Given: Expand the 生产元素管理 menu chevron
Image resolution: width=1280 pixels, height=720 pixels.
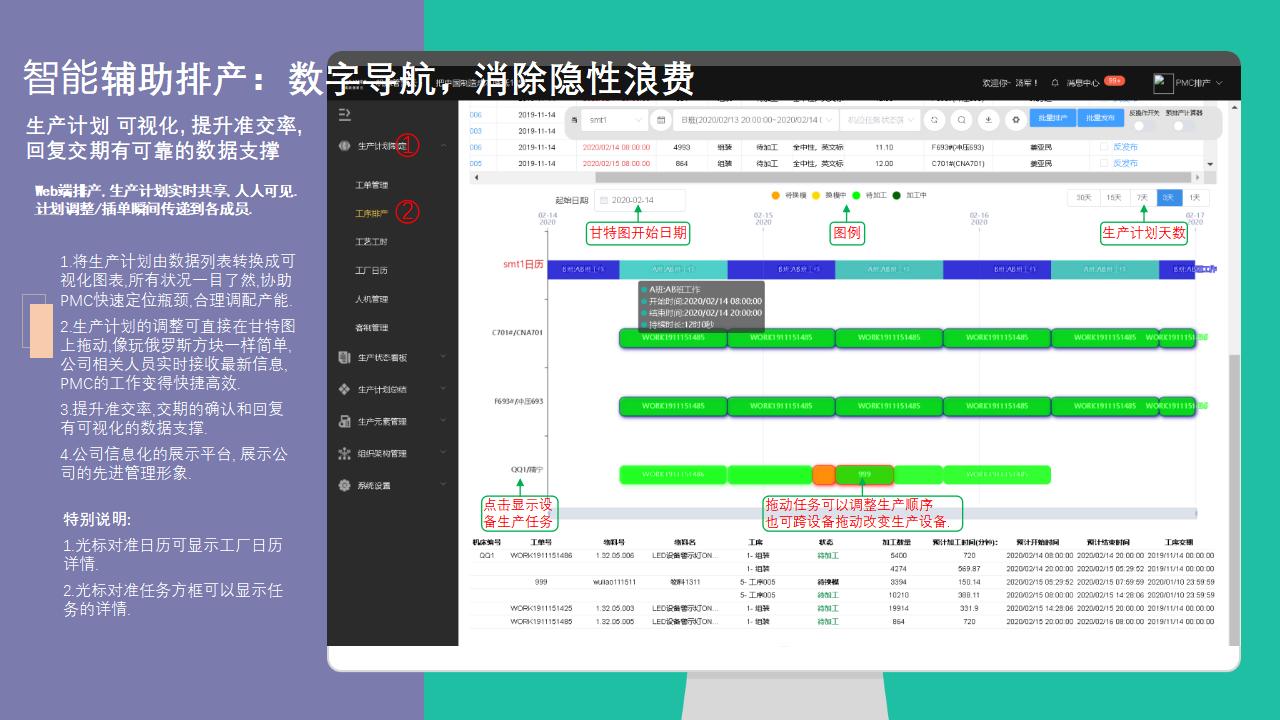Looking at the screenshot, I should 443,421.
